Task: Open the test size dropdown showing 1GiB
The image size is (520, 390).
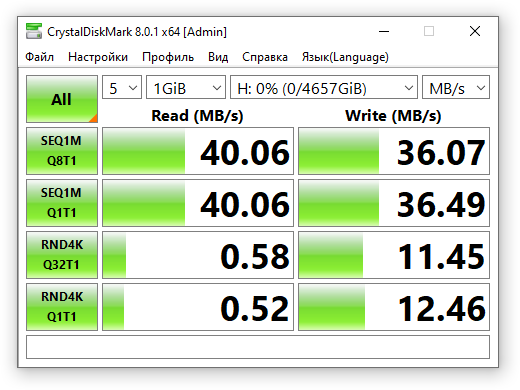Action: pos(186,87)
